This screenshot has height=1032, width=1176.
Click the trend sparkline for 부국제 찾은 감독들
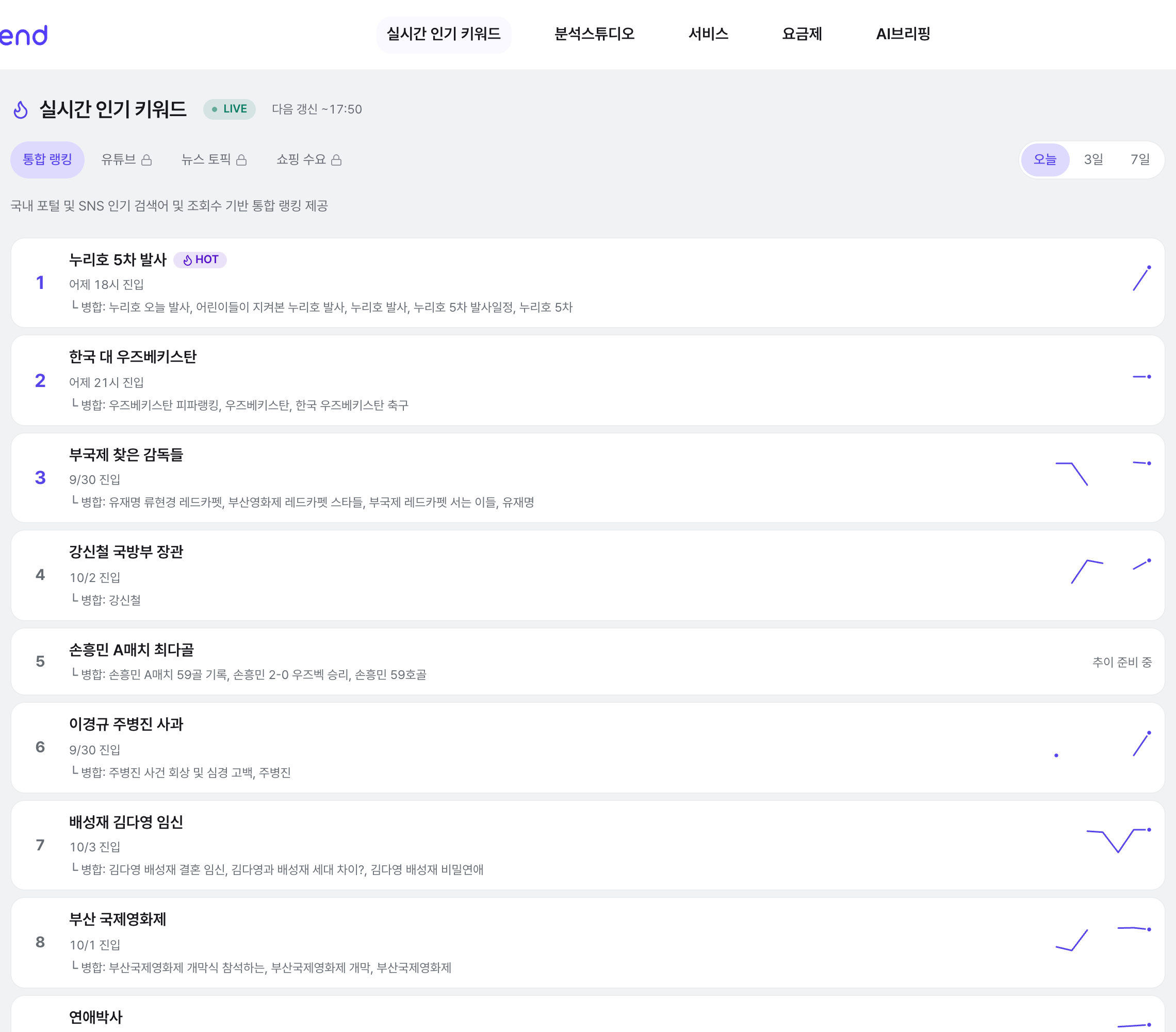click(1103, 473)
